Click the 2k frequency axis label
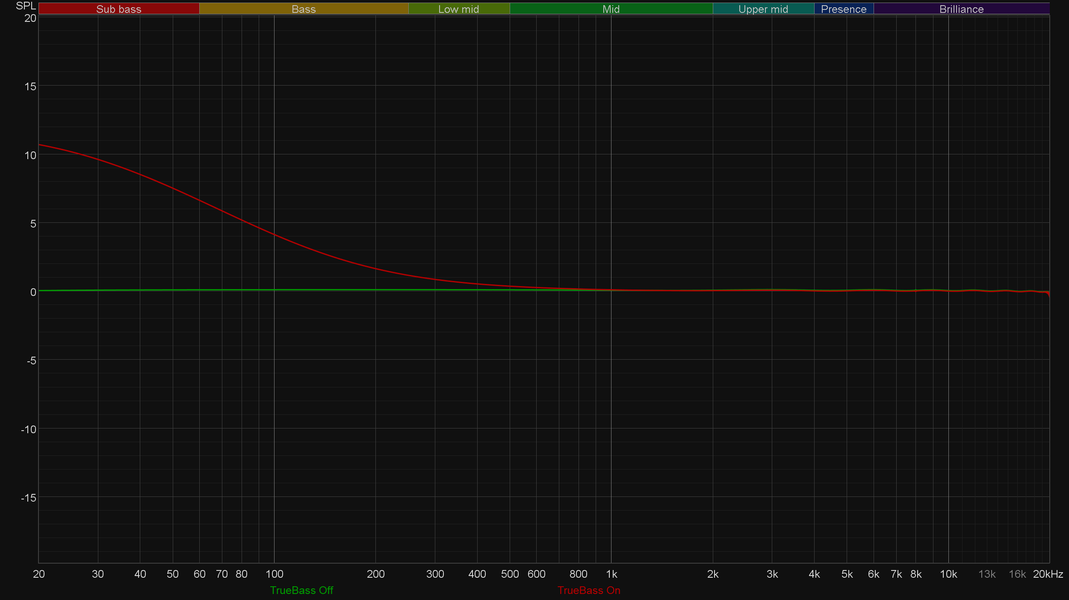 (712, 575)
